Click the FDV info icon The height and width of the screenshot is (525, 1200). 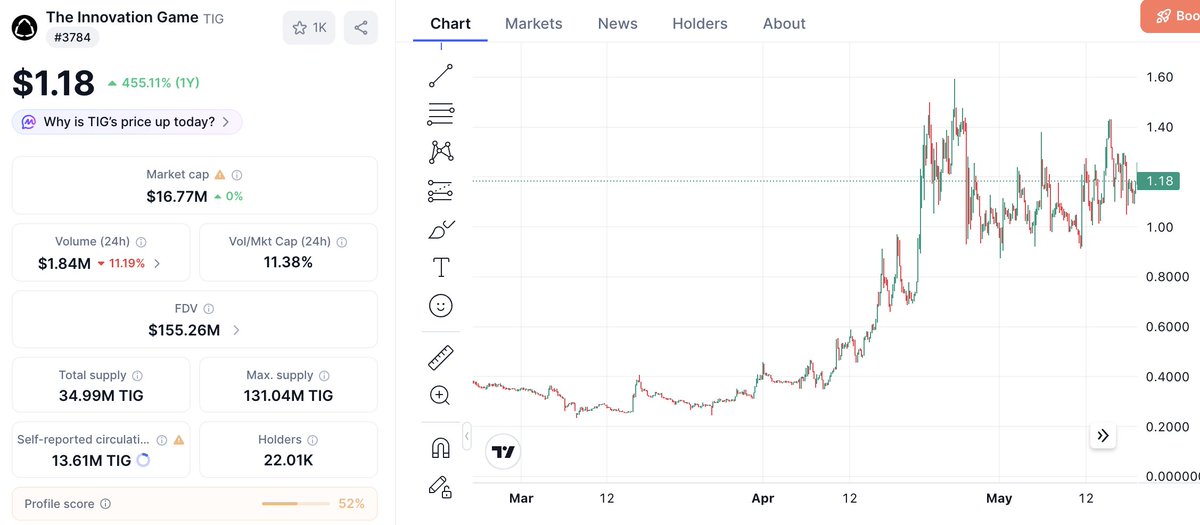click(208, 309)
